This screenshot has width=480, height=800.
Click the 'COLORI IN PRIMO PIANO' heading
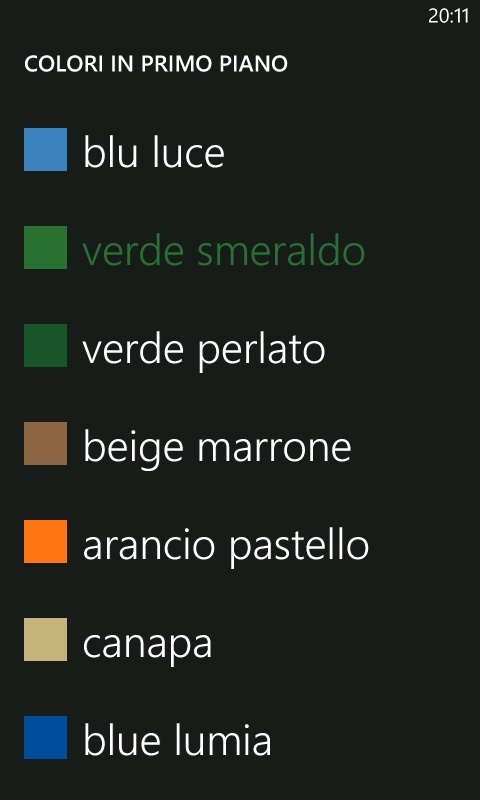coord(156,64)
